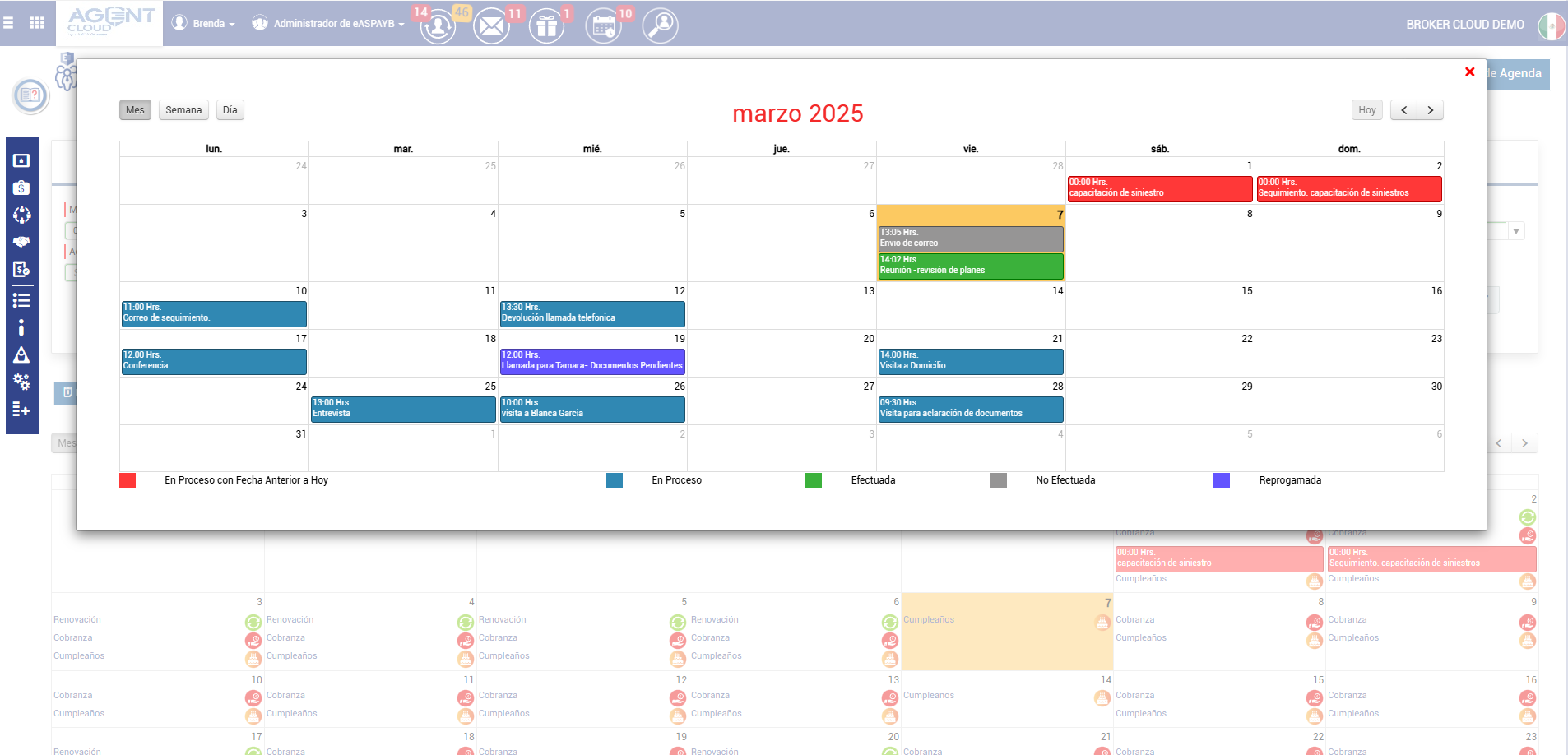Screen dimensions: 1568x755
Task: Open the mail notifications icon
Action: [x=492, y=25]
